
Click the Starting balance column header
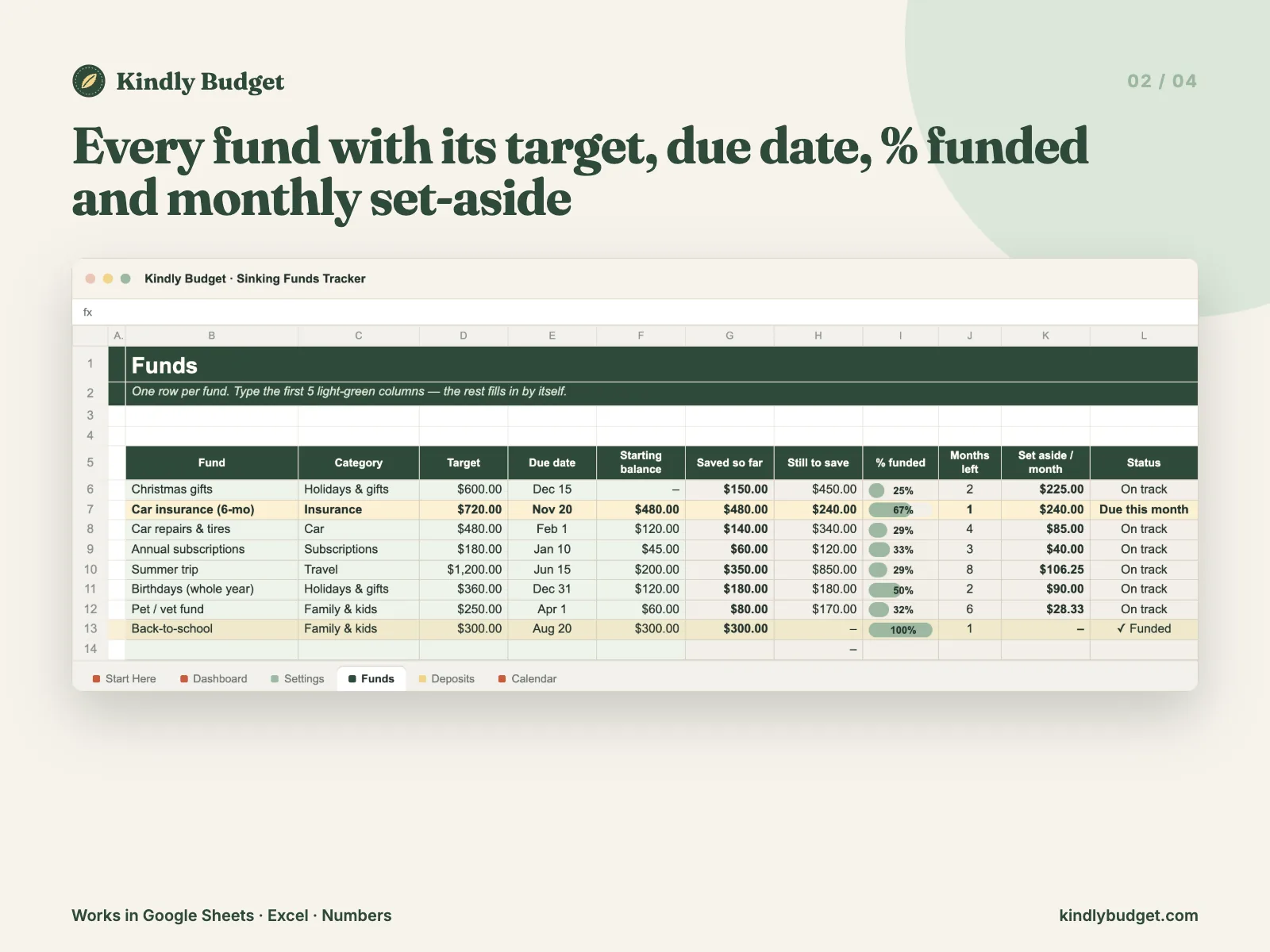pyautogui.click(x=641, y=463)
